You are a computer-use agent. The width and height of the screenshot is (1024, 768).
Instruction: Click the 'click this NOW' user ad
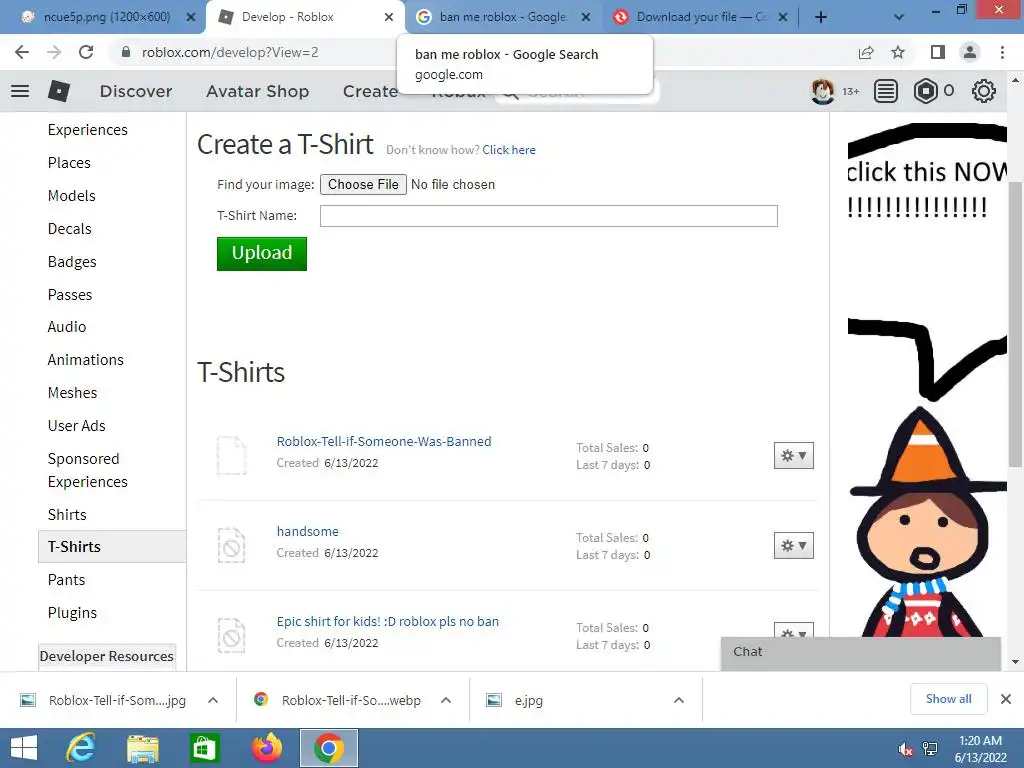(x=927, y=379)
